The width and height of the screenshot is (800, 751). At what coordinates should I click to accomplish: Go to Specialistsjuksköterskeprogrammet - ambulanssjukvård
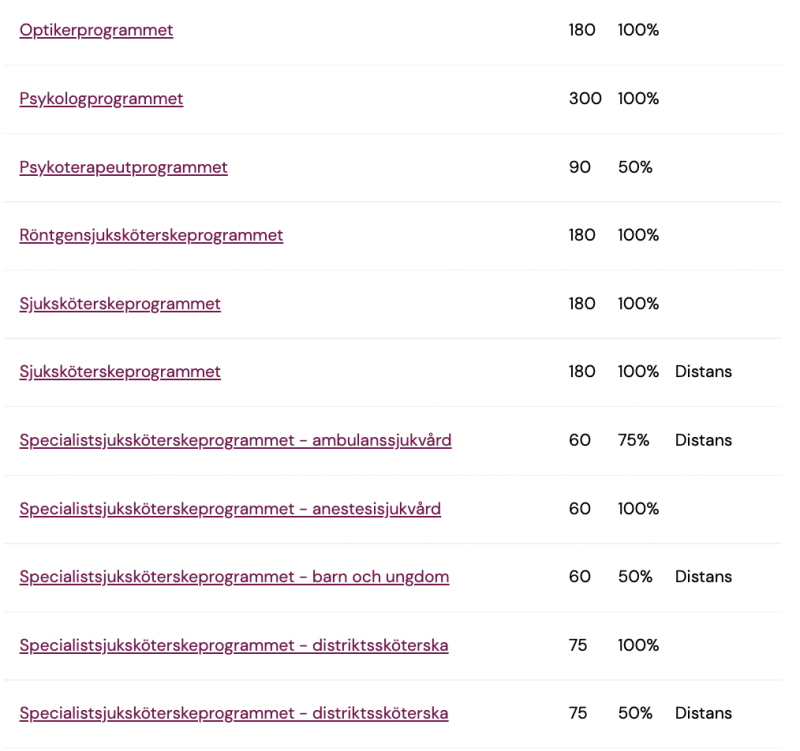coord(235,440)
